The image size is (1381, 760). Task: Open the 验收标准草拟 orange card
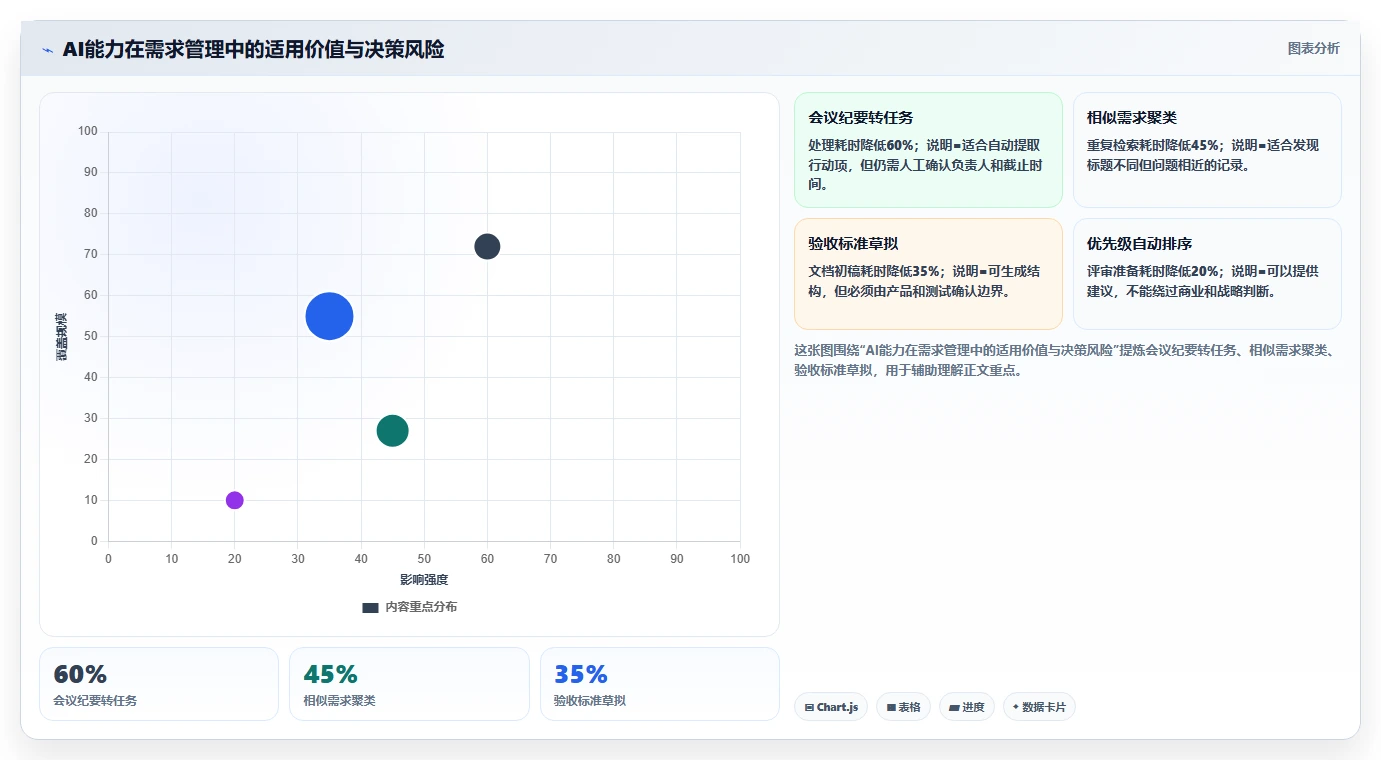(928, 274)
